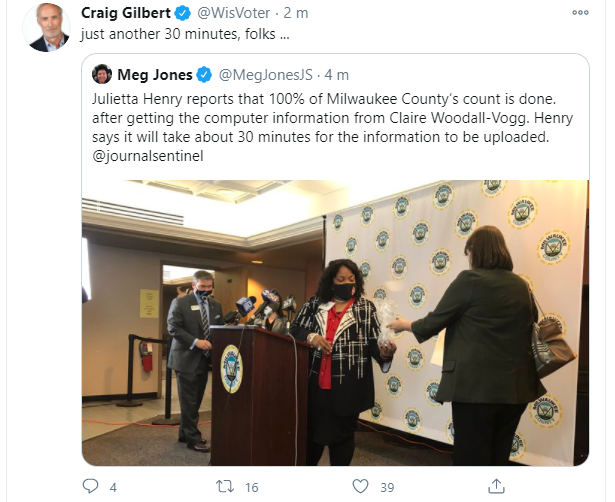Click the 2 m tweet timestamp

pyautogui.click(x=296, y=13)
